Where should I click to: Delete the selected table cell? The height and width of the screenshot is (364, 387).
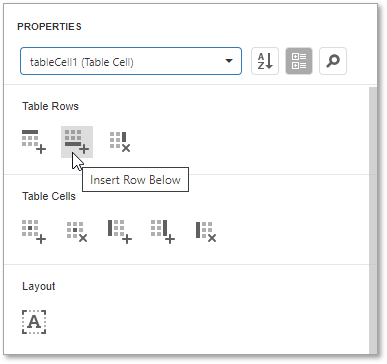(x=77, y=232)
